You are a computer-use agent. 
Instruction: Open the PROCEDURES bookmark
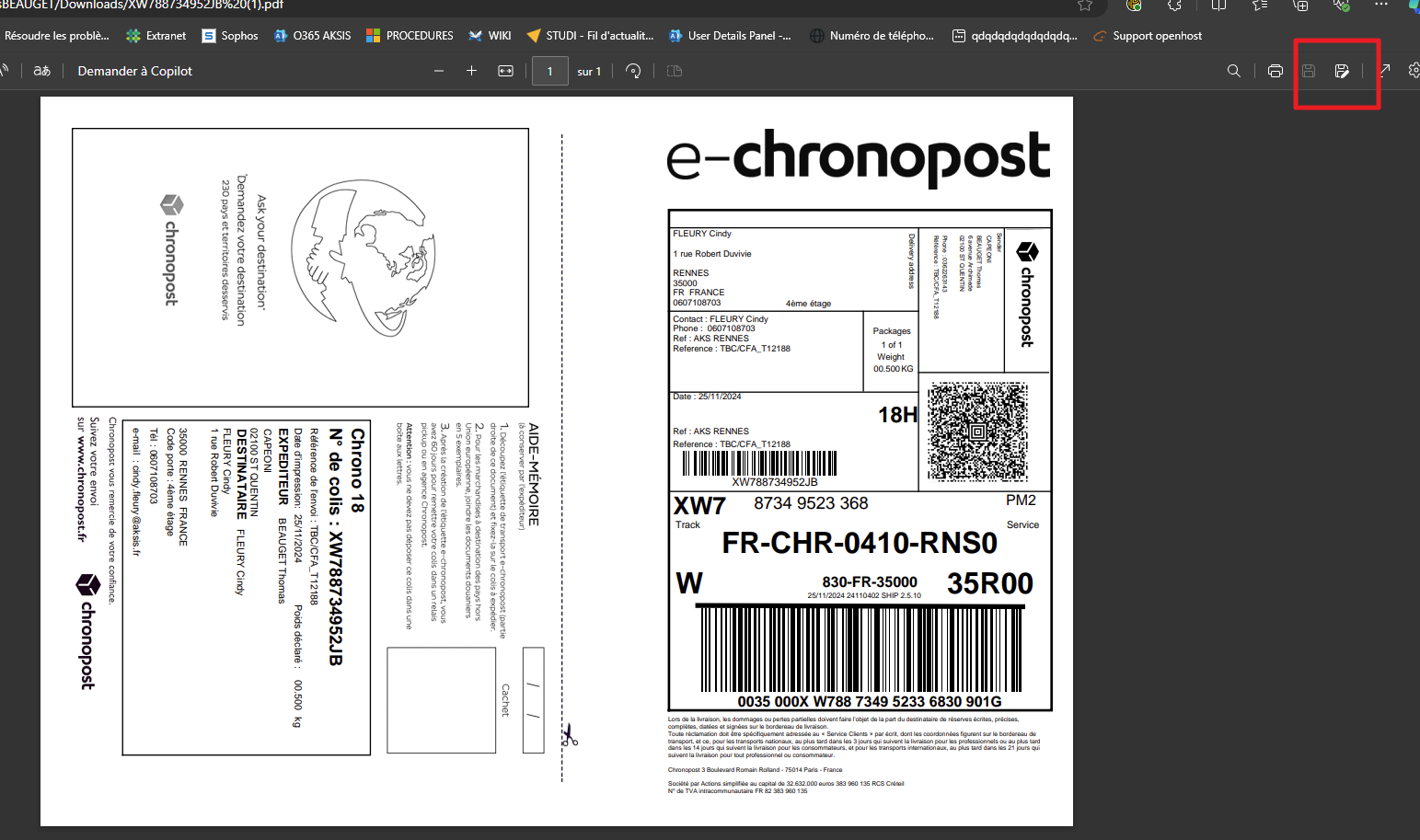pyautogui.click(x=410, y=36)
